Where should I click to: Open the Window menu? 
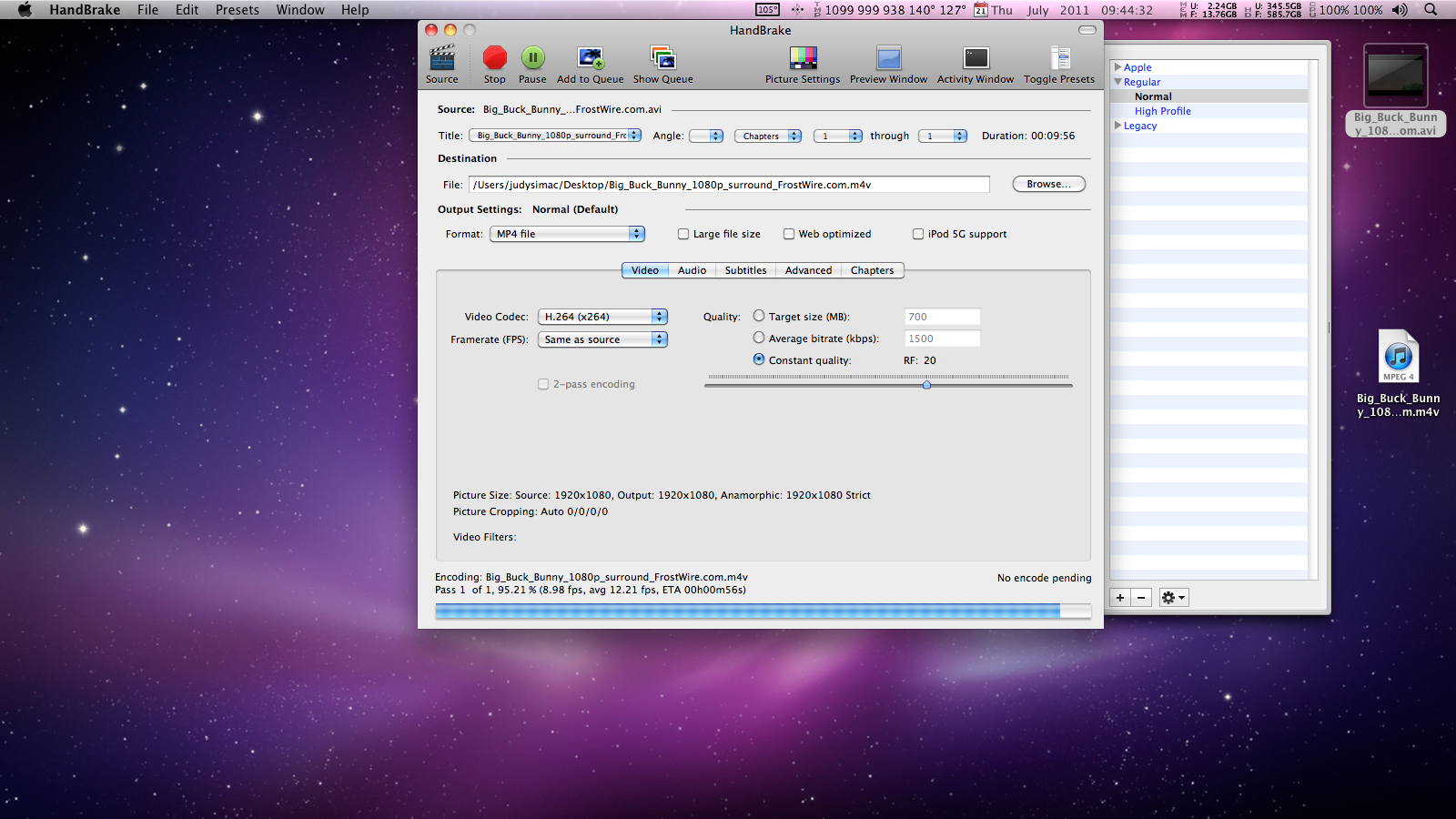(x=300, y=10)
